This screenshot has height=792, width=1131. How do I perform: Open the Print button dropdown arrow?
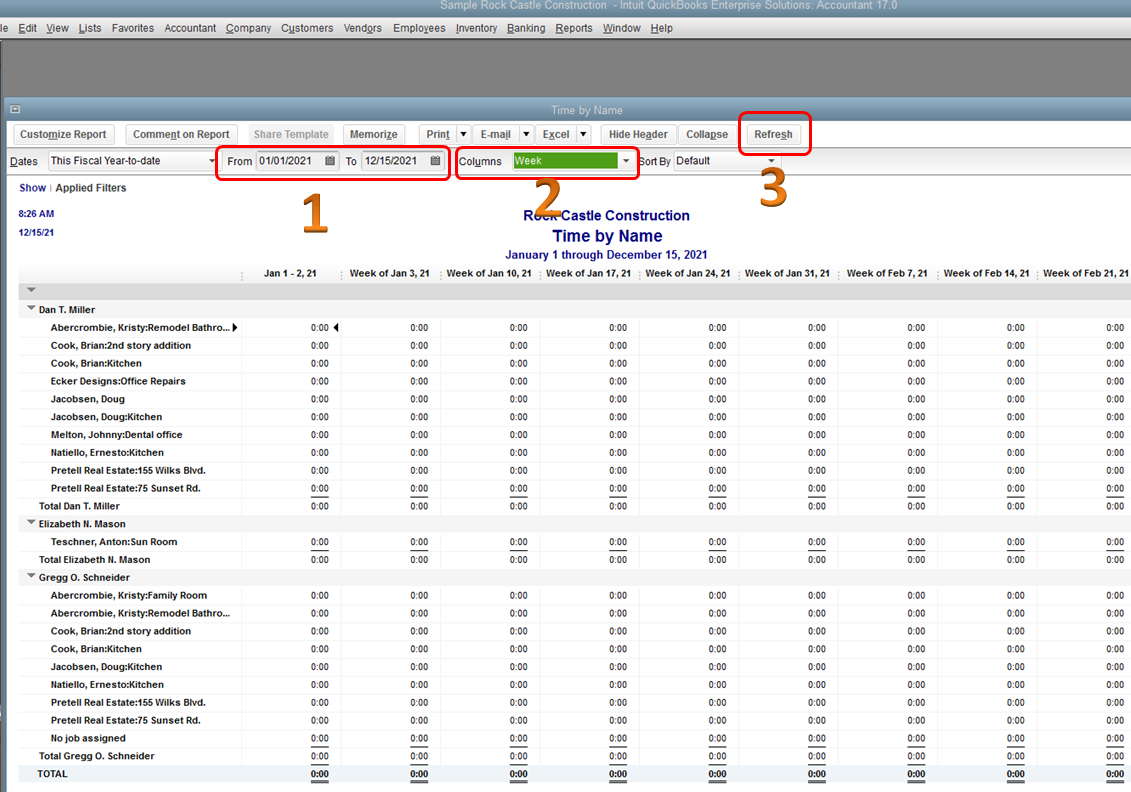(x=464, y=135)
